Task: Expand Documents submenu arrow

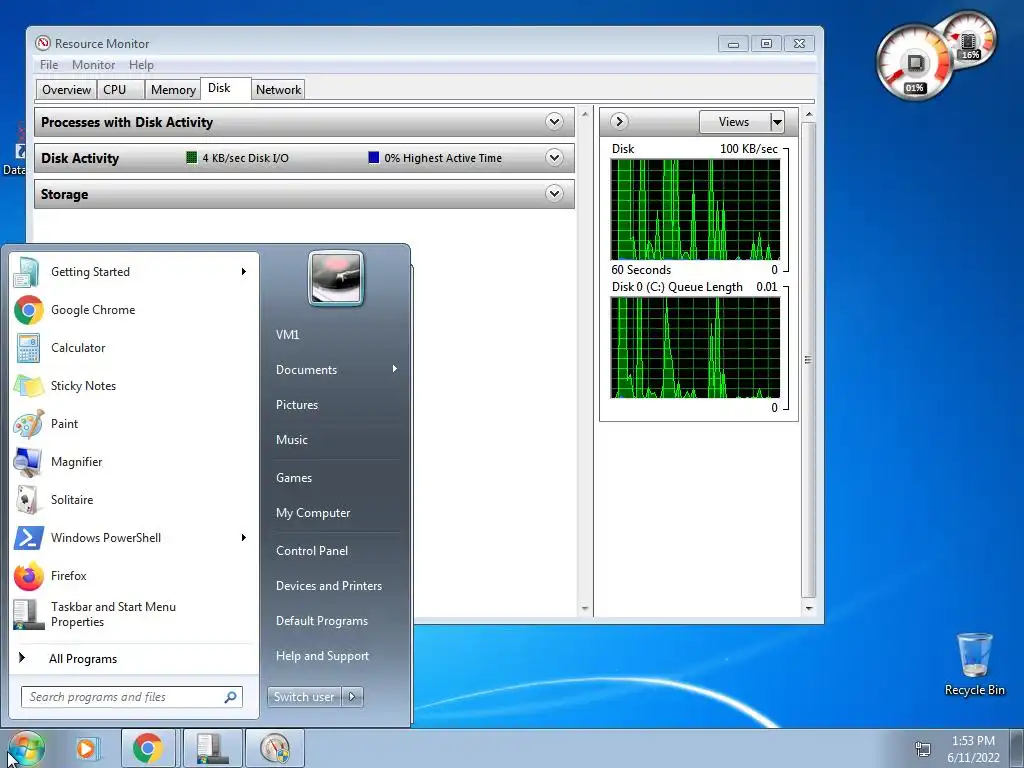Action: click(394, 369)
